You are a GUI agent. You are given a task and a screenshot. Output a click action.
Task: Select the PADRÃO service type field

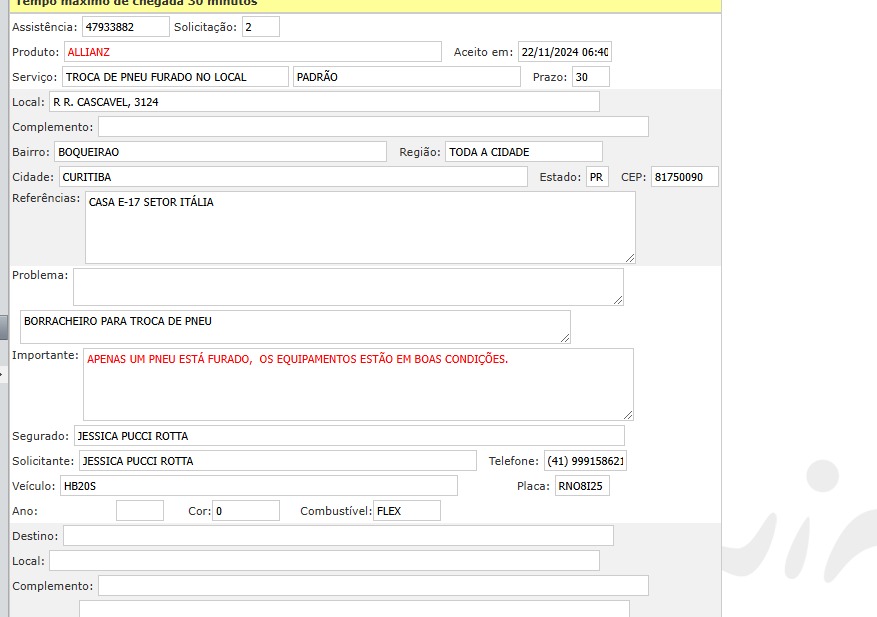pyautogui.click(x=406, y=77)
